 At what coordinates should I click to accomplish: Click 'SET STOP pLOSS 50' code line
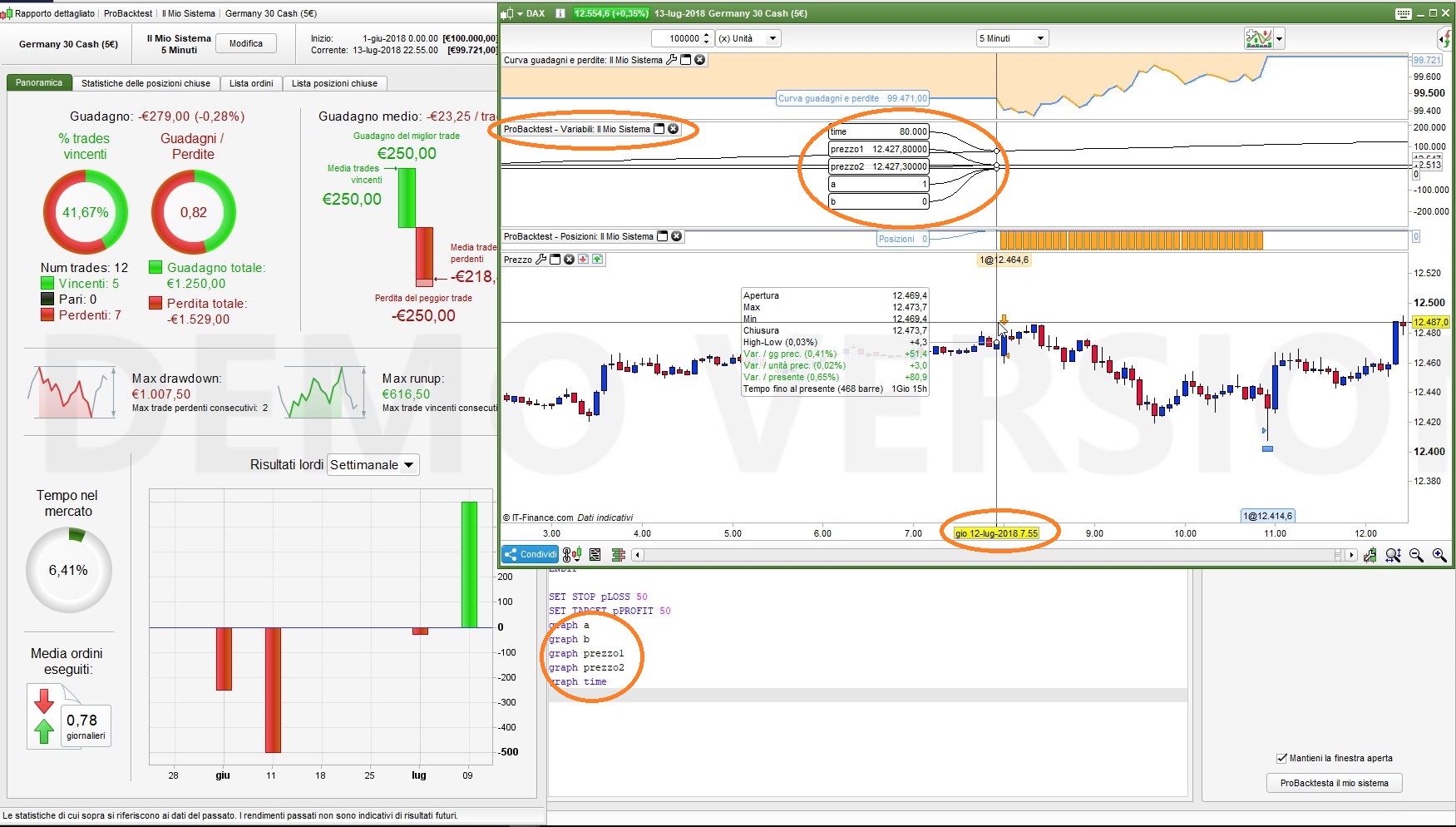[x=598, y=597]
